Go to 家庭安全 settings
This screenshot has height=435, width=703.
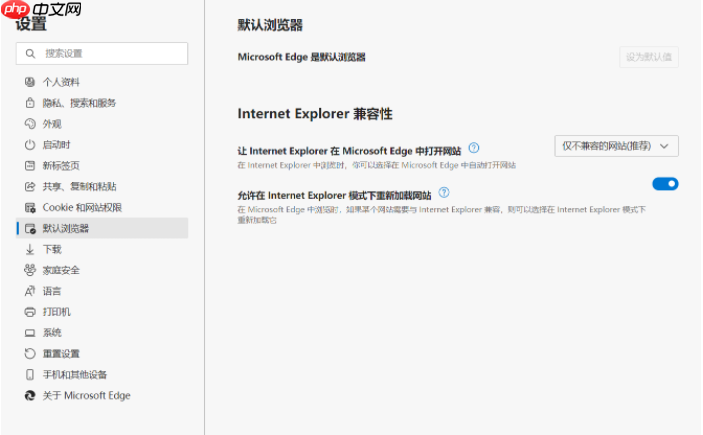coord(102,270)
